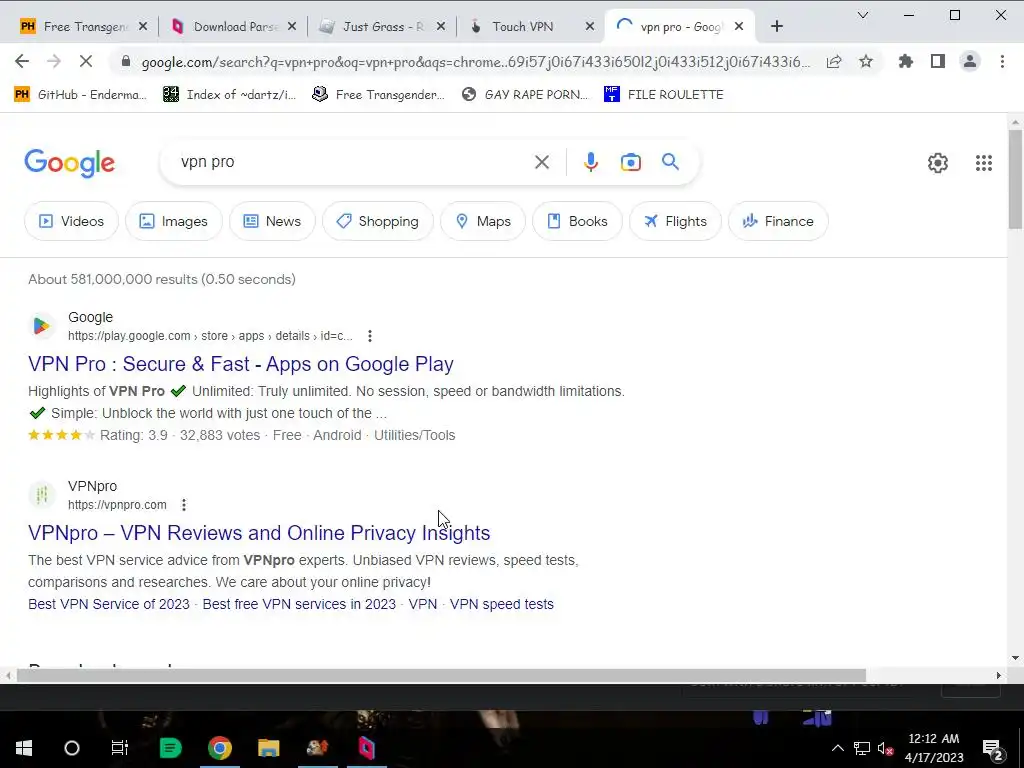This screenshot has height=768, width=1024.
Task: Filter results by Shopping
Action: tap(377, 221)
